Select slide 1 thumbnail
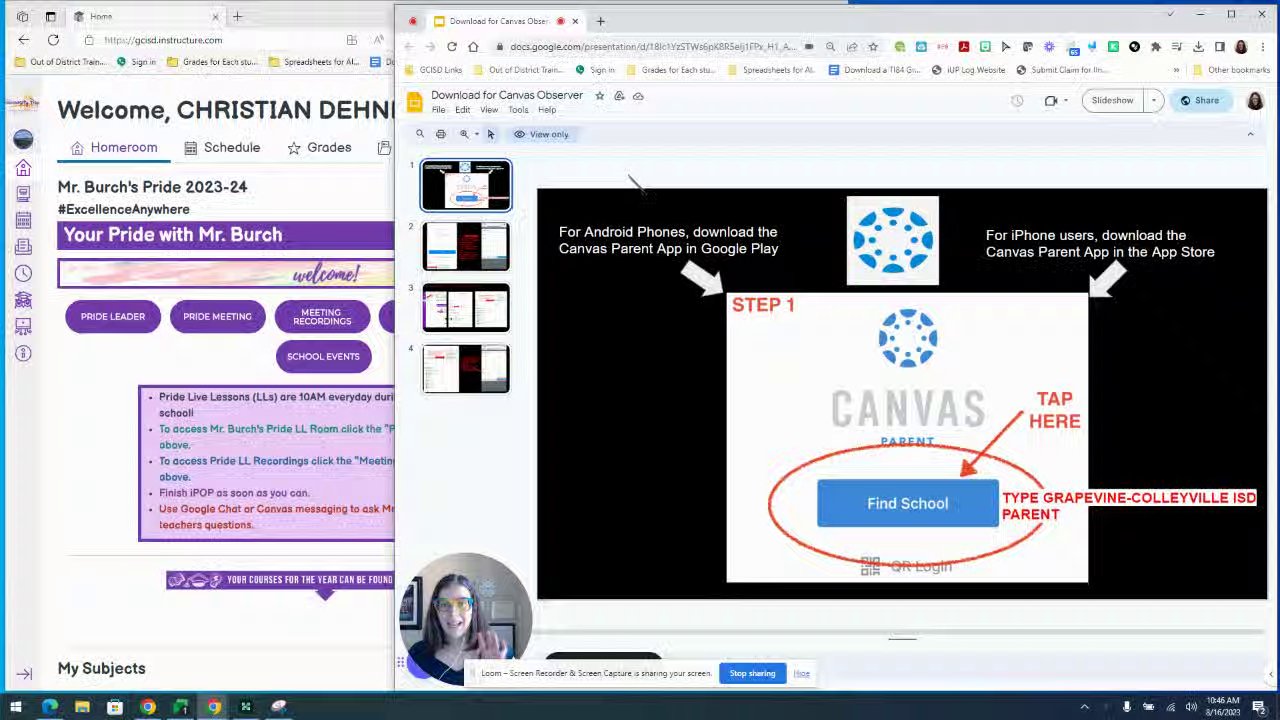 (466, 186)
